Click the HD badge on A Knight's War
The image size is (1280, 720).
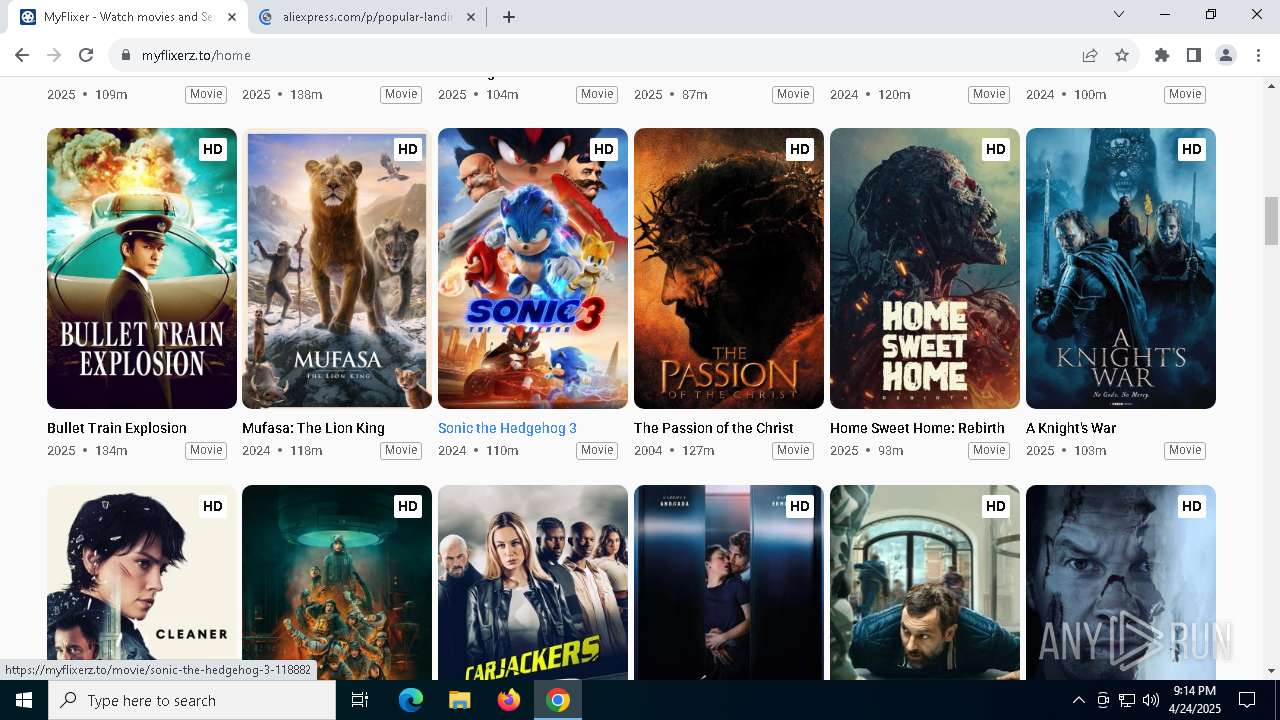(1191, 149)
